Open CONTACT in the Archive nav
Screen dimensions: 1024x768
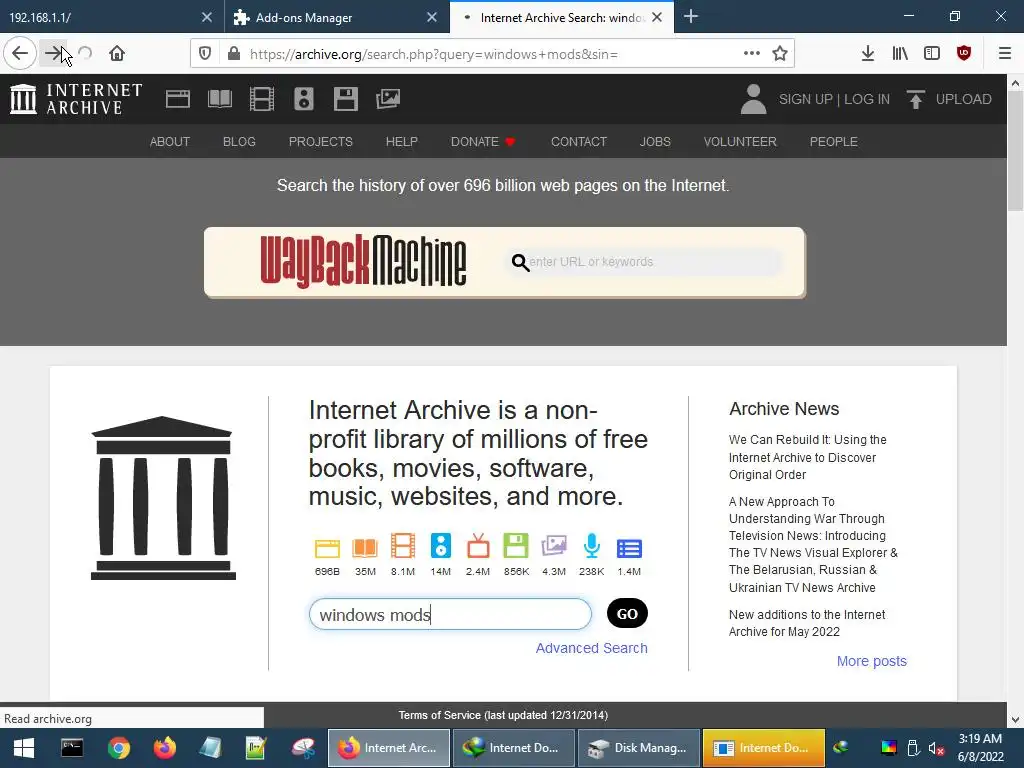point(579,142)
